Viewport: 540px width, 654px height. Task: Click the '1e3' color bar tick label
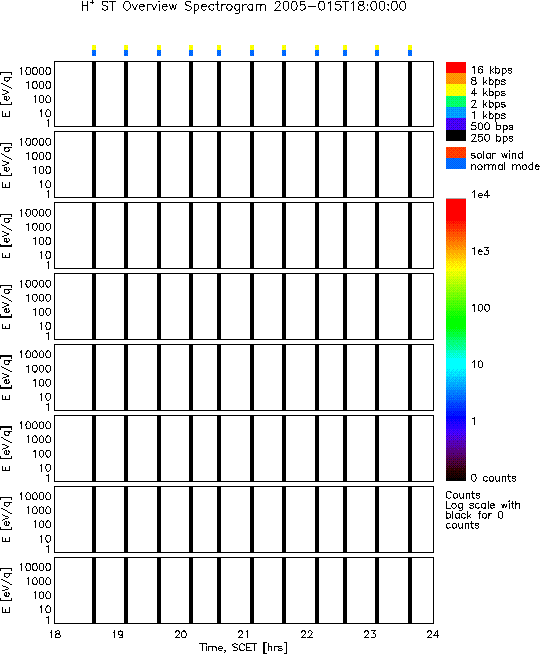click(x=480, y=251)
